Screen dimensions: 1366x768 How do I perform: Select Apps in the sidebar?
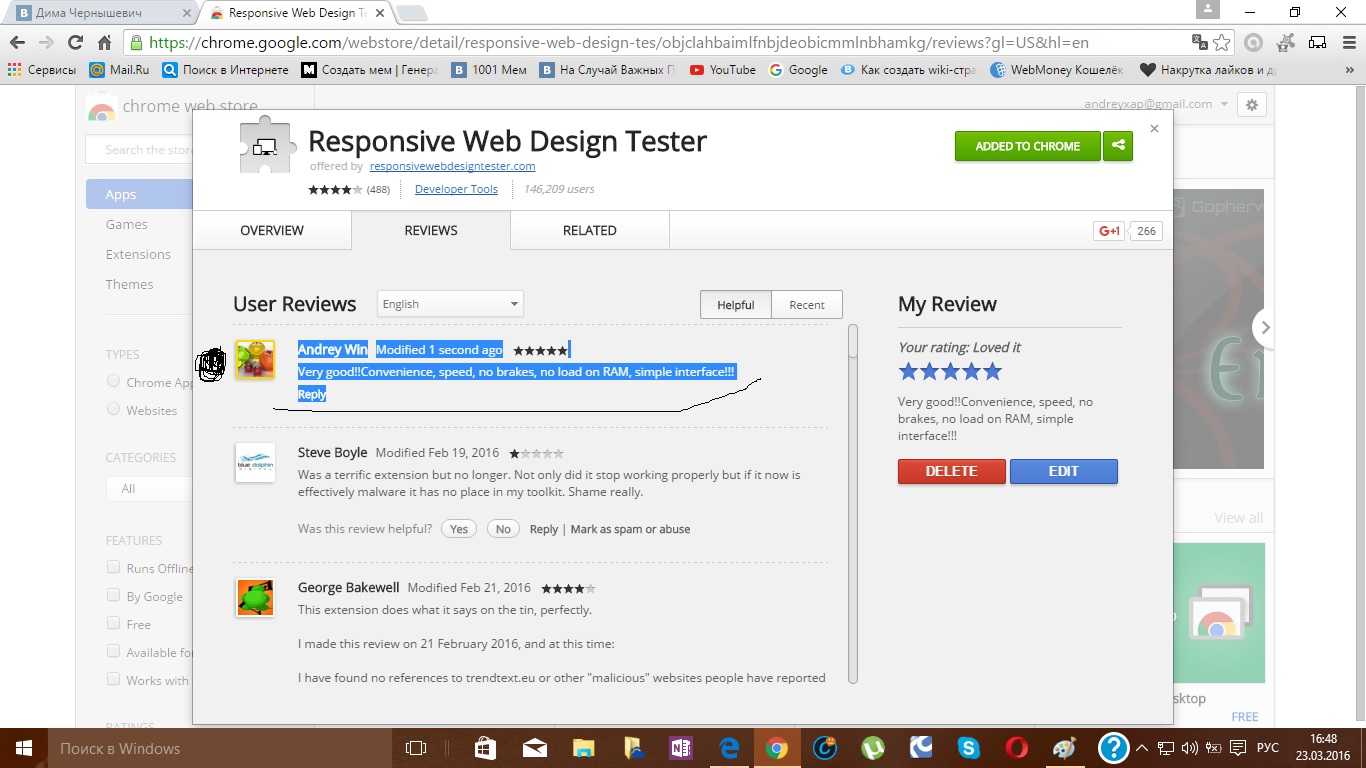pos(139,194)
